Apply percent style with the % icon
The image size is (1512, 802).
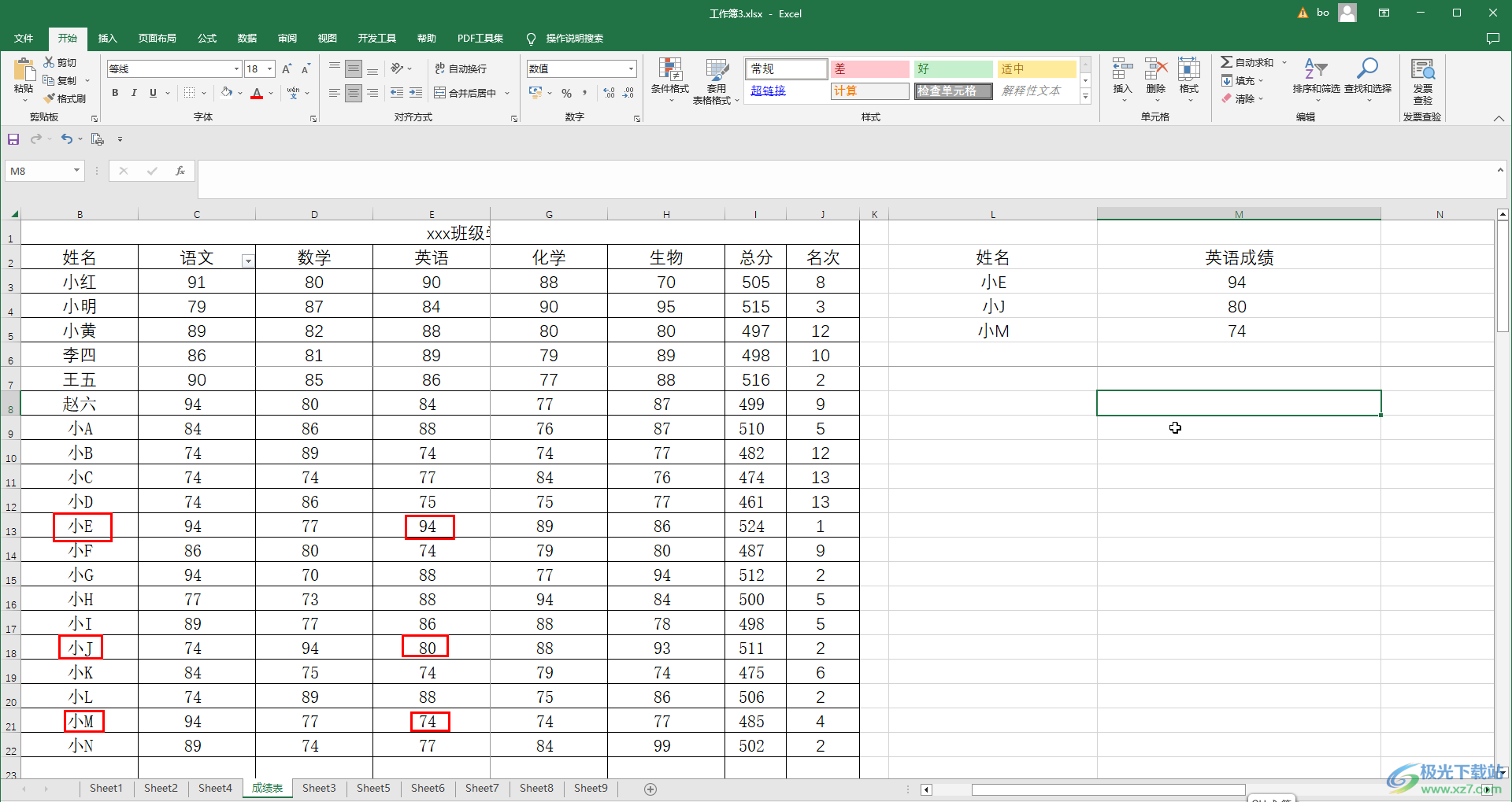click(x=566, y=93)
